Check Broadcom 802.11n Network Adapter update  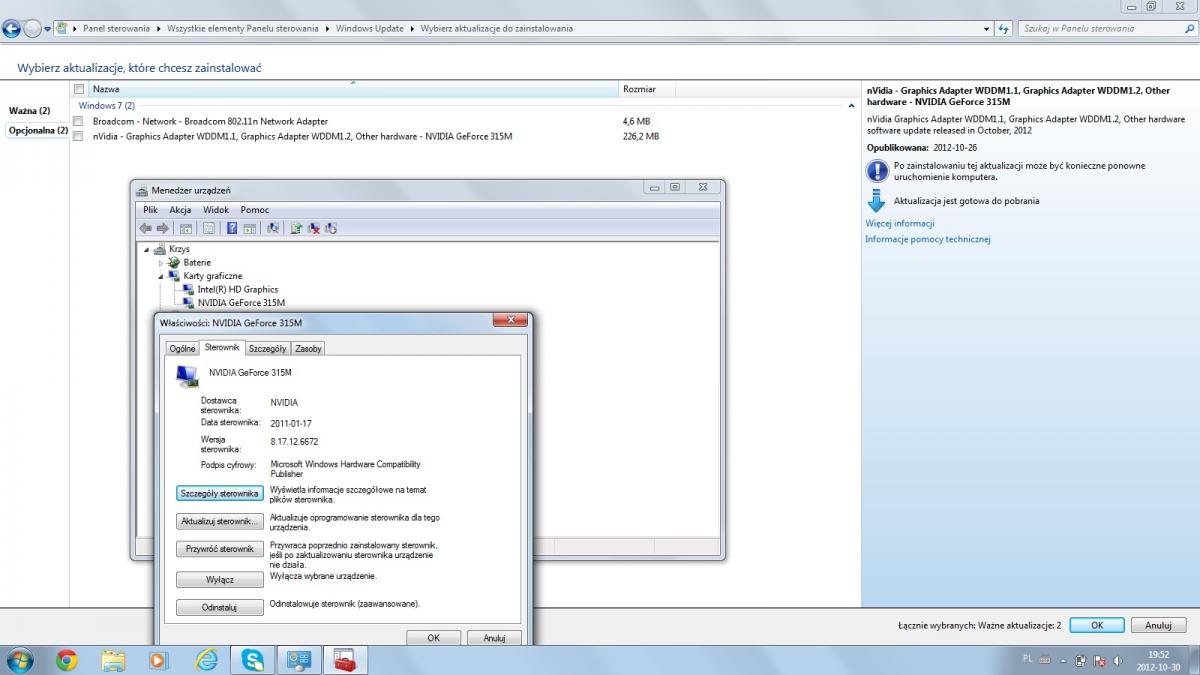click(79, 121)
